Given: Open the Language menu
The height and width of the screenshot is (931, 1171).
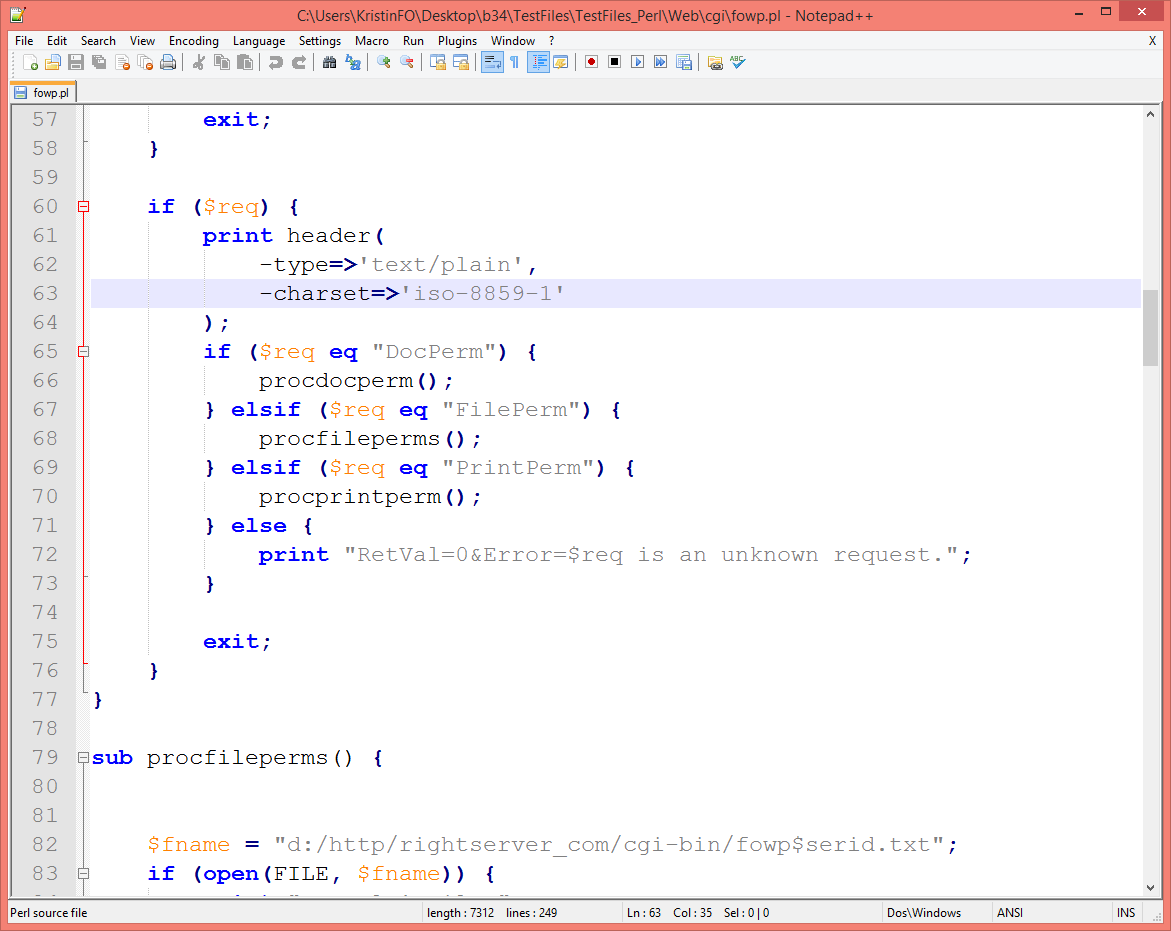Looking at the screenshot, I should pyautogui.click(x=258, y=41).
